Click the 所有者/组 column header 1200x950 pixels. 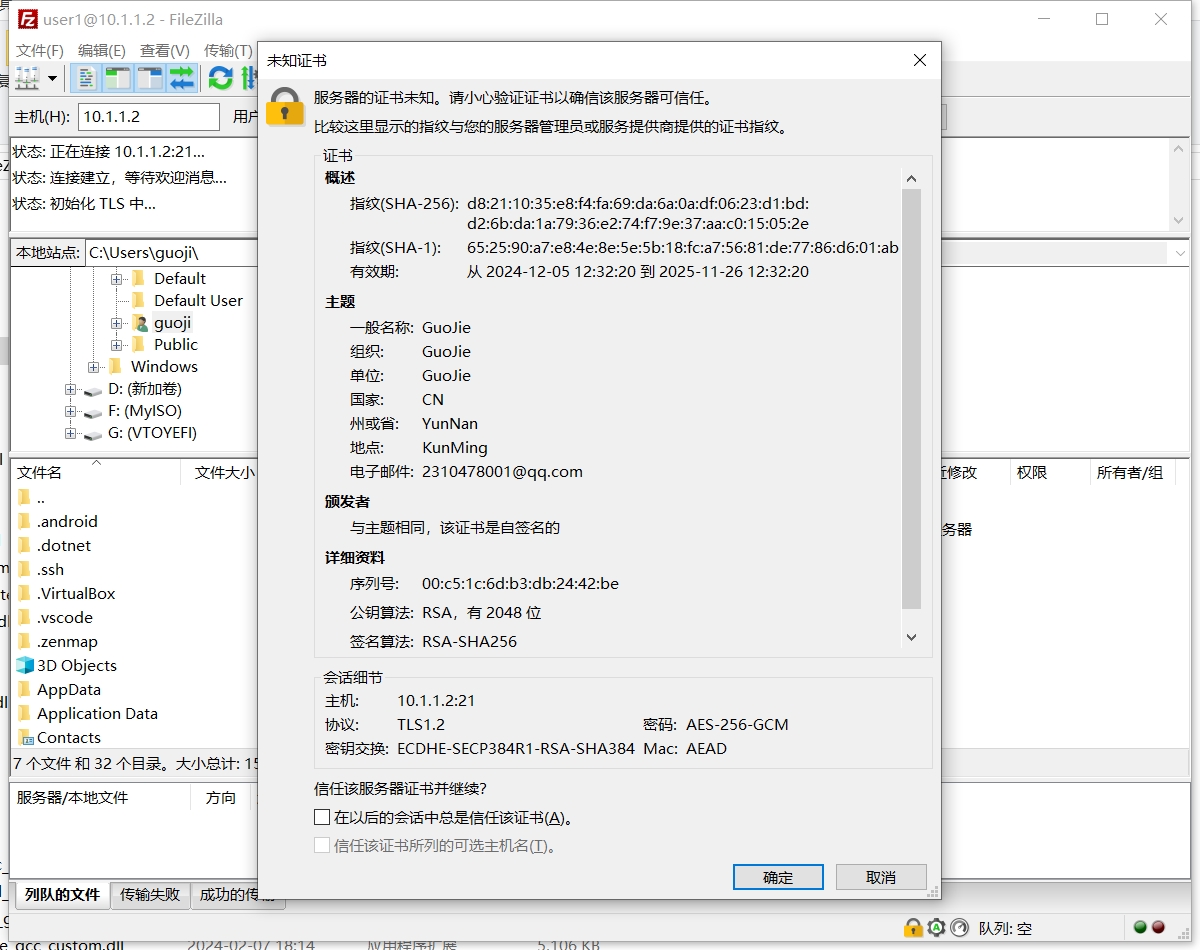(1130, 472)
